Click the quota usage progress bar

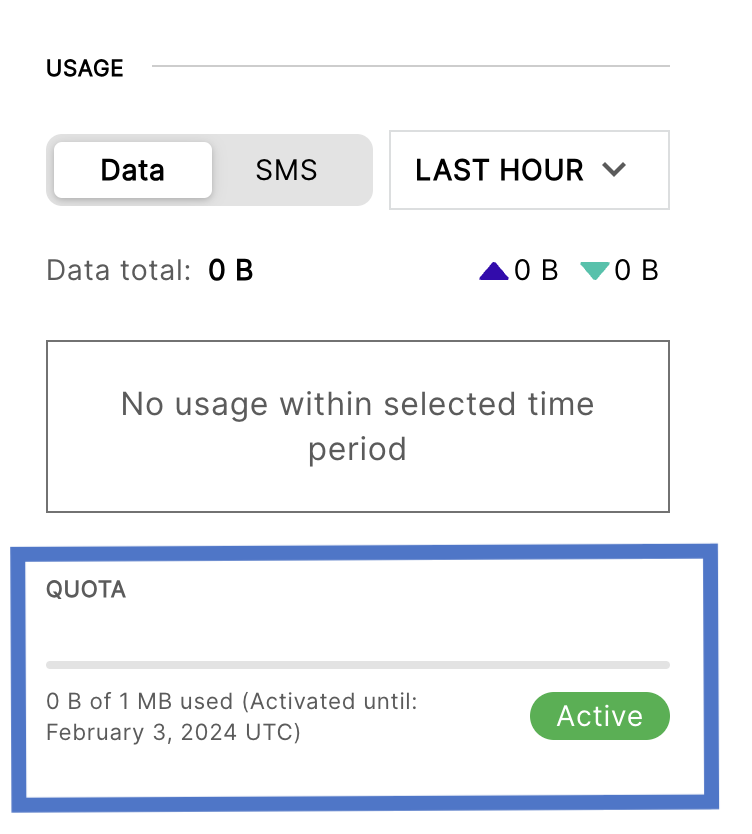click(x=357, y=664)
